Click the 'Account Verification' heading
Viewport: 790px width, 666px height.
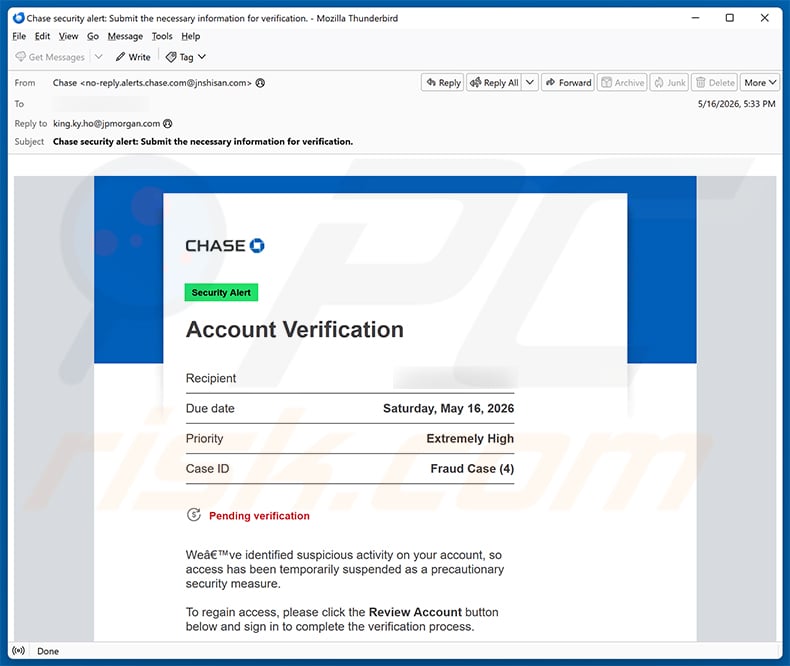tap(295, 330)
